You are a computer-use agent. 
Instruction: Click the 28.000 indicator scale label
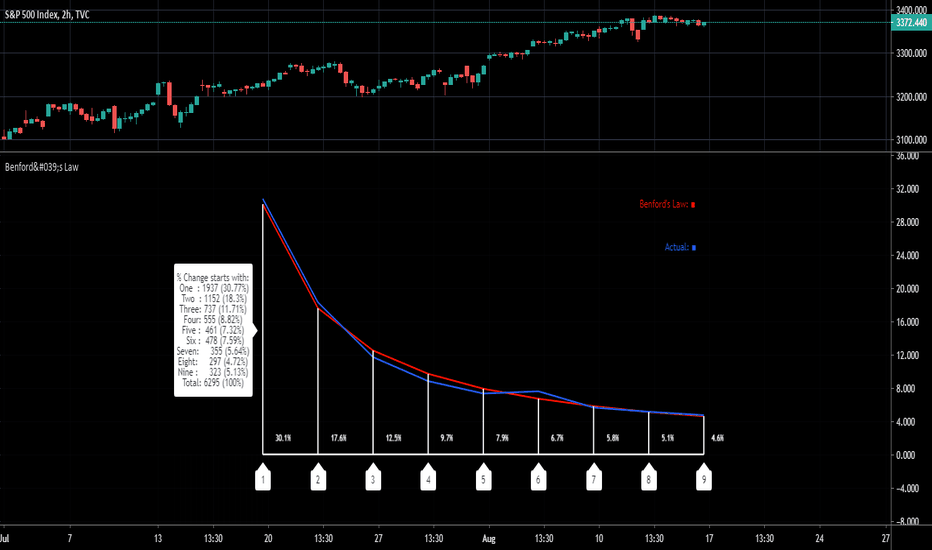tap(907, 222)
